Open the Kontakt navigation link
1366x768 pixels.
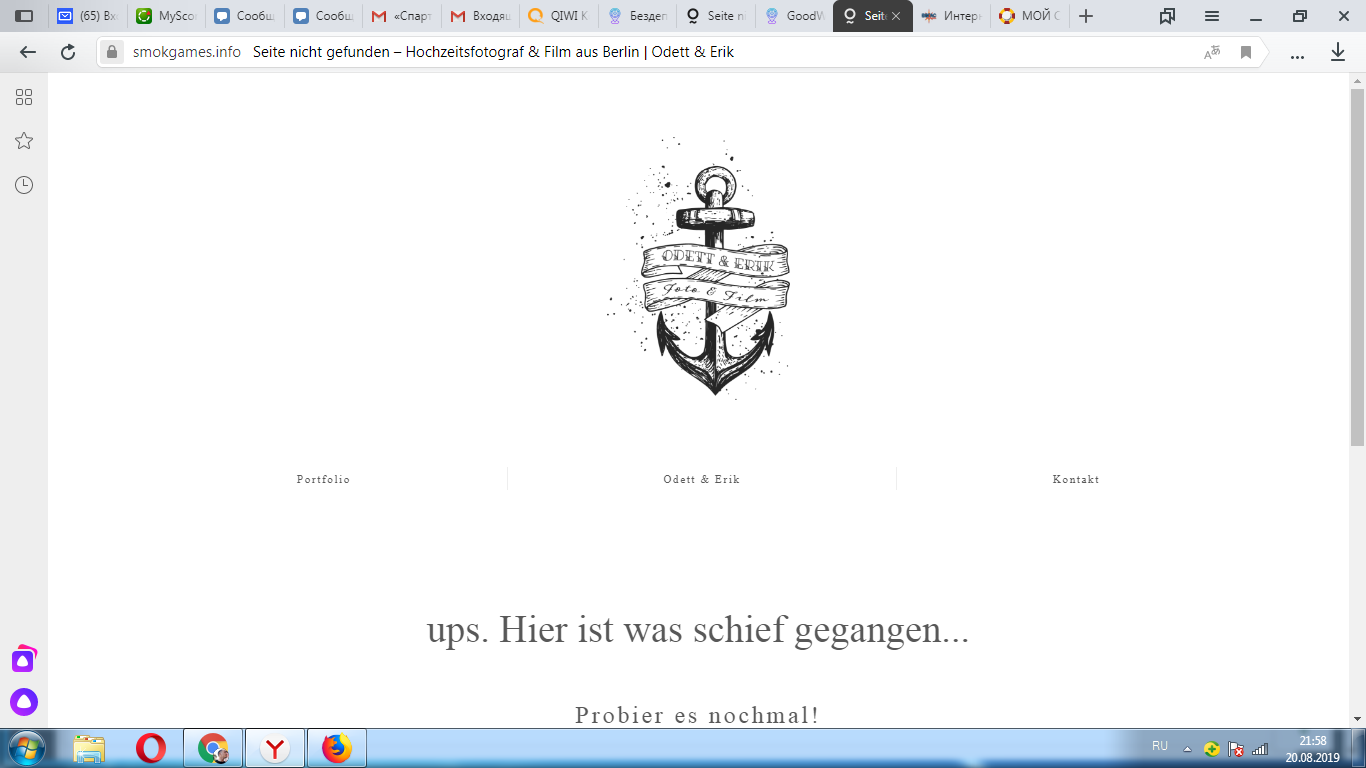tap(1076, 480)
